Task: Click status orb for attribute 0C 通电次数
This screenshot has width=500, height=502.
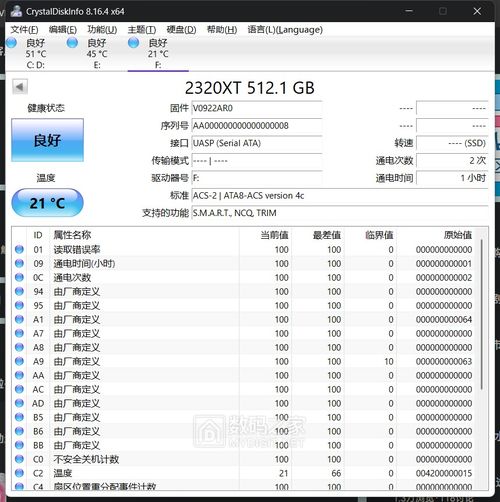Action: (19, 277)
